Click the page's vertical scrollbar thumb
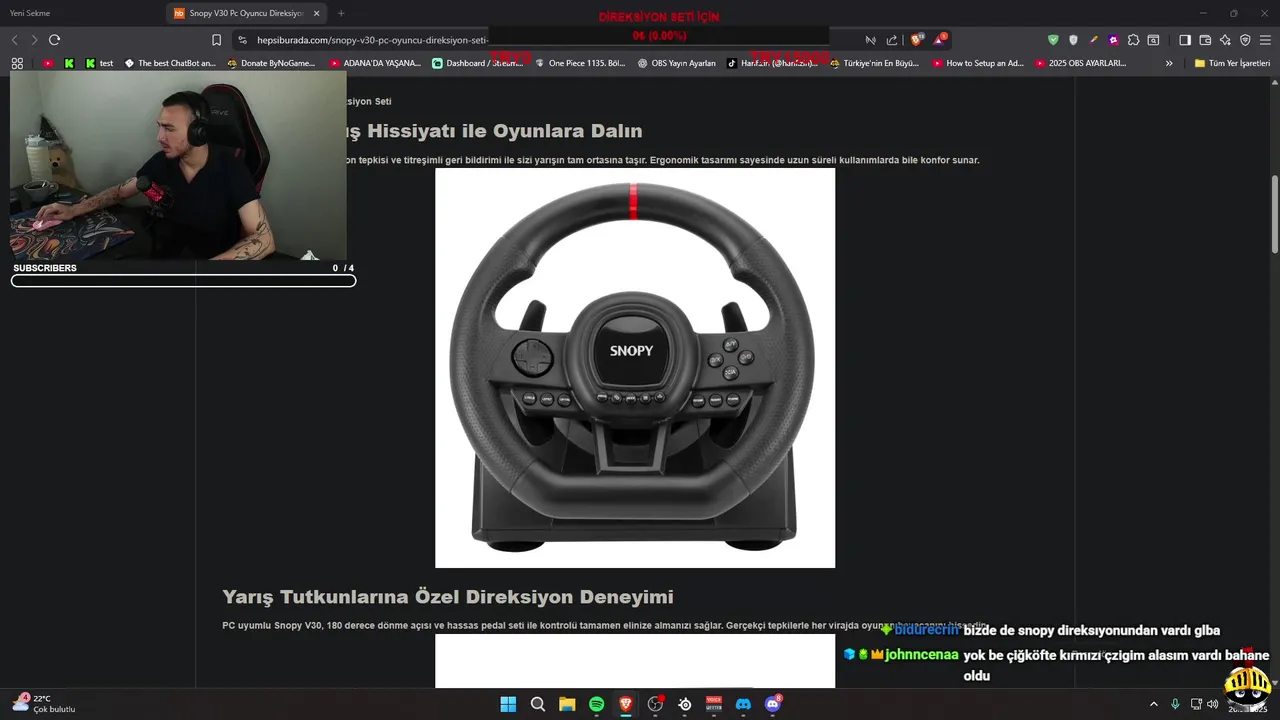 tap(1275, 215)
